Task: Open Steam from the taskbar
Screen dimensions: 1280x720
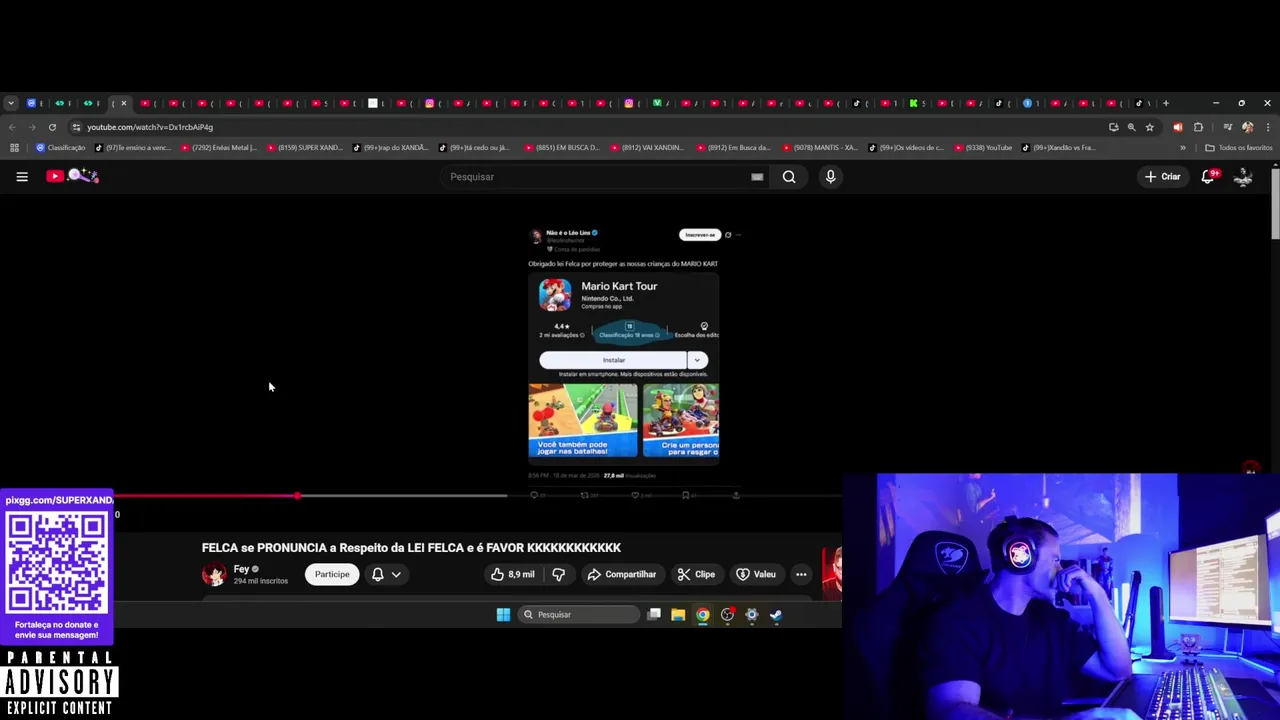Action: pos(776,615)
